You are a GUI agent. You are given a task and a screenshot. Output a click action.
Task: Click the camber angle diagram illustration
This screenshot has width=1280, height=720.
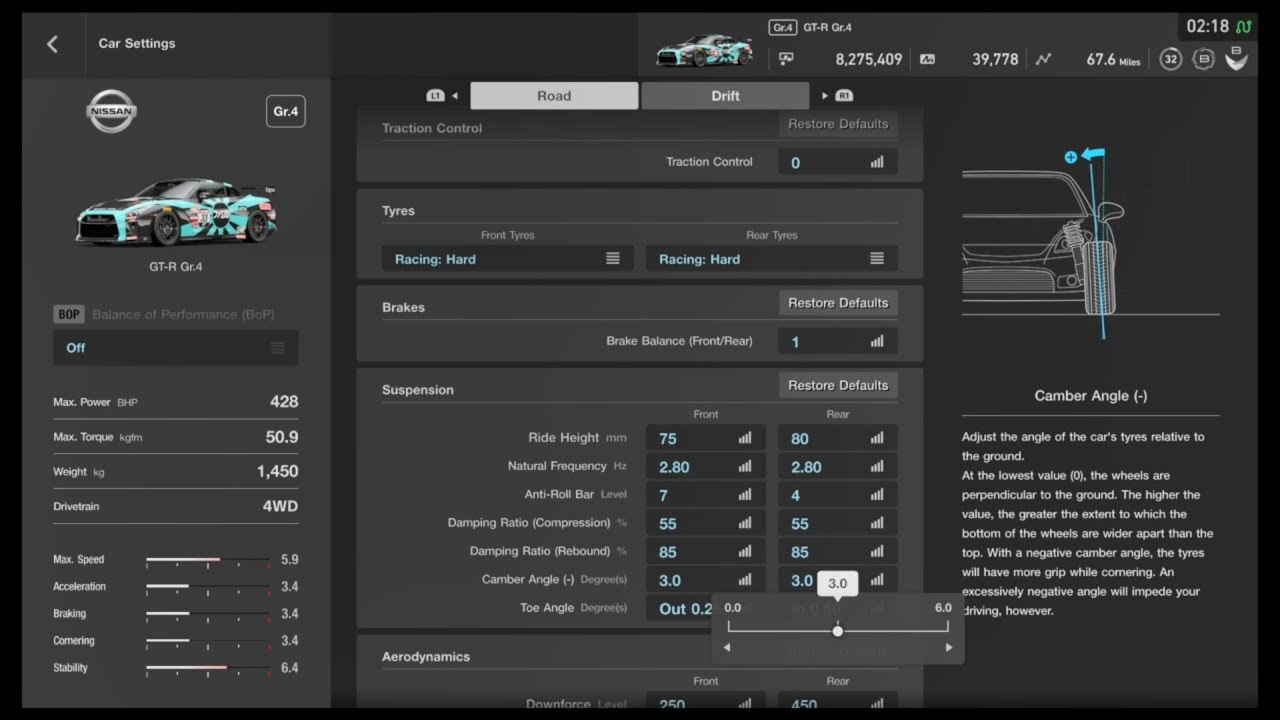(x=1090, y=245)
